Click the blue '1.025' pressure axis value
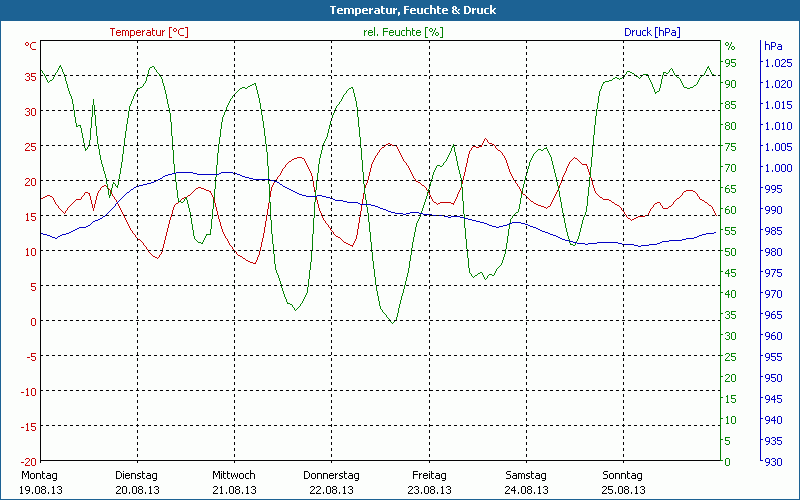 (x=779, y=63)
